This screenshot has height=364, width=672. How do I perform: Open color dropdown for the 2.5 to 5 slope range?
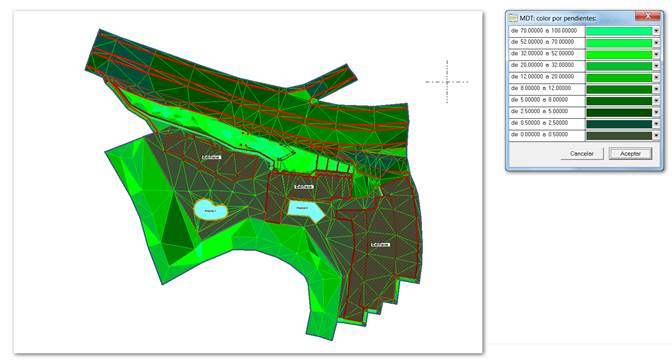click(656, 112)
